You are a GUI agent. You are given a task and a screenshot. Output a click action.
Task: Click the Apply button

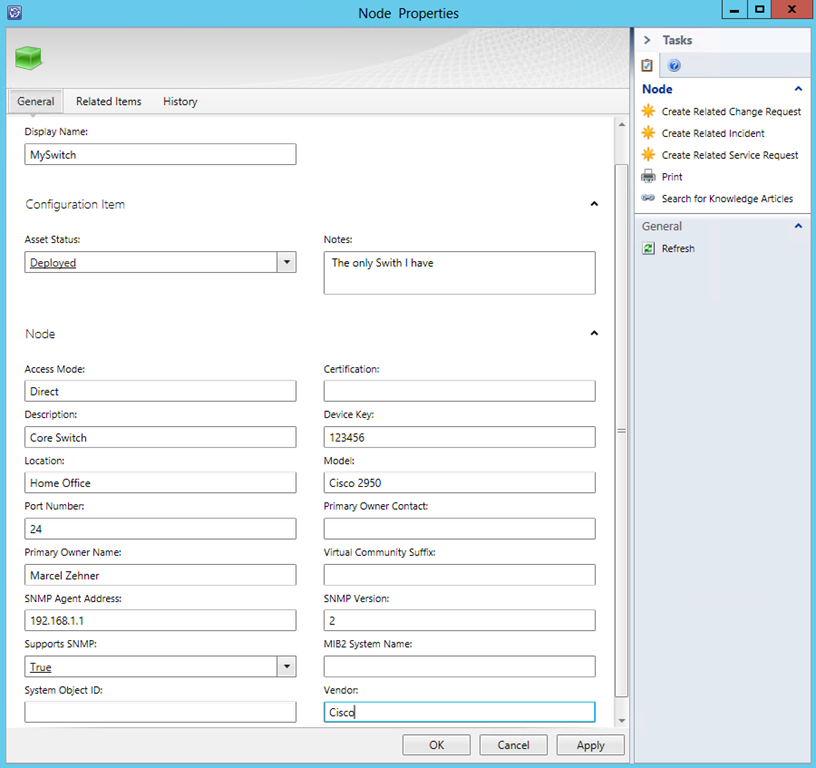[x=590, y=745]
